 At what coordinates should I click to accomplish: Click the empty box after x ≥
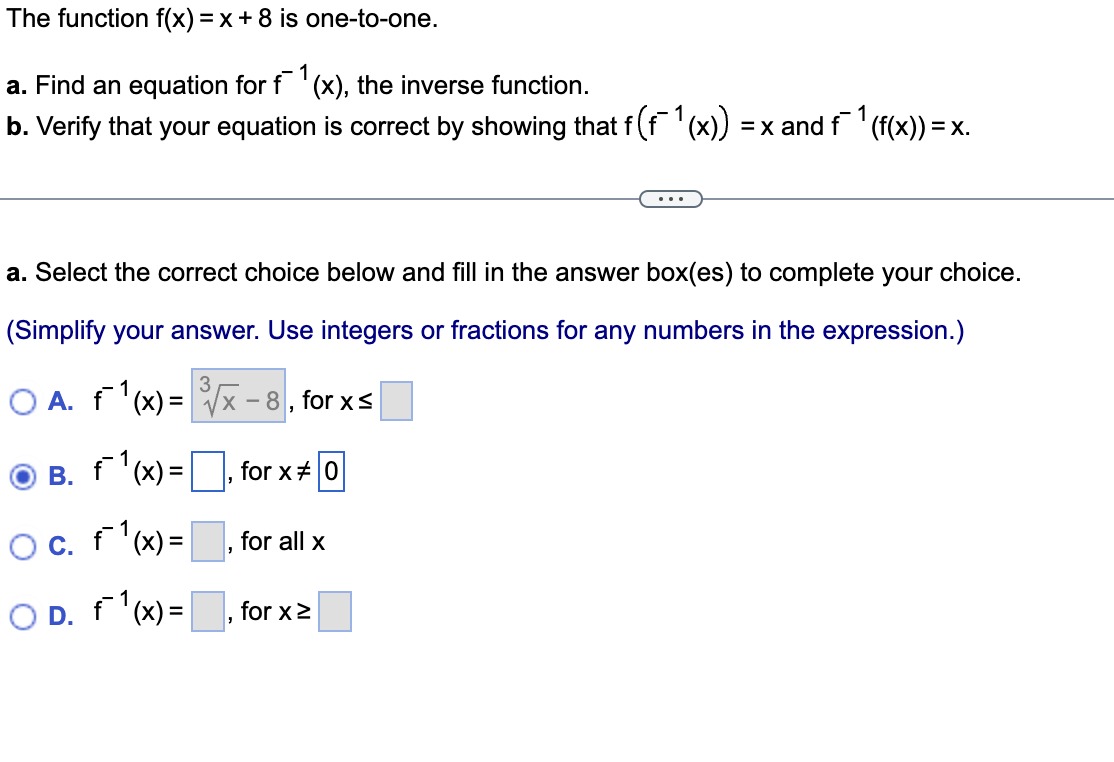tap(335, 611)
